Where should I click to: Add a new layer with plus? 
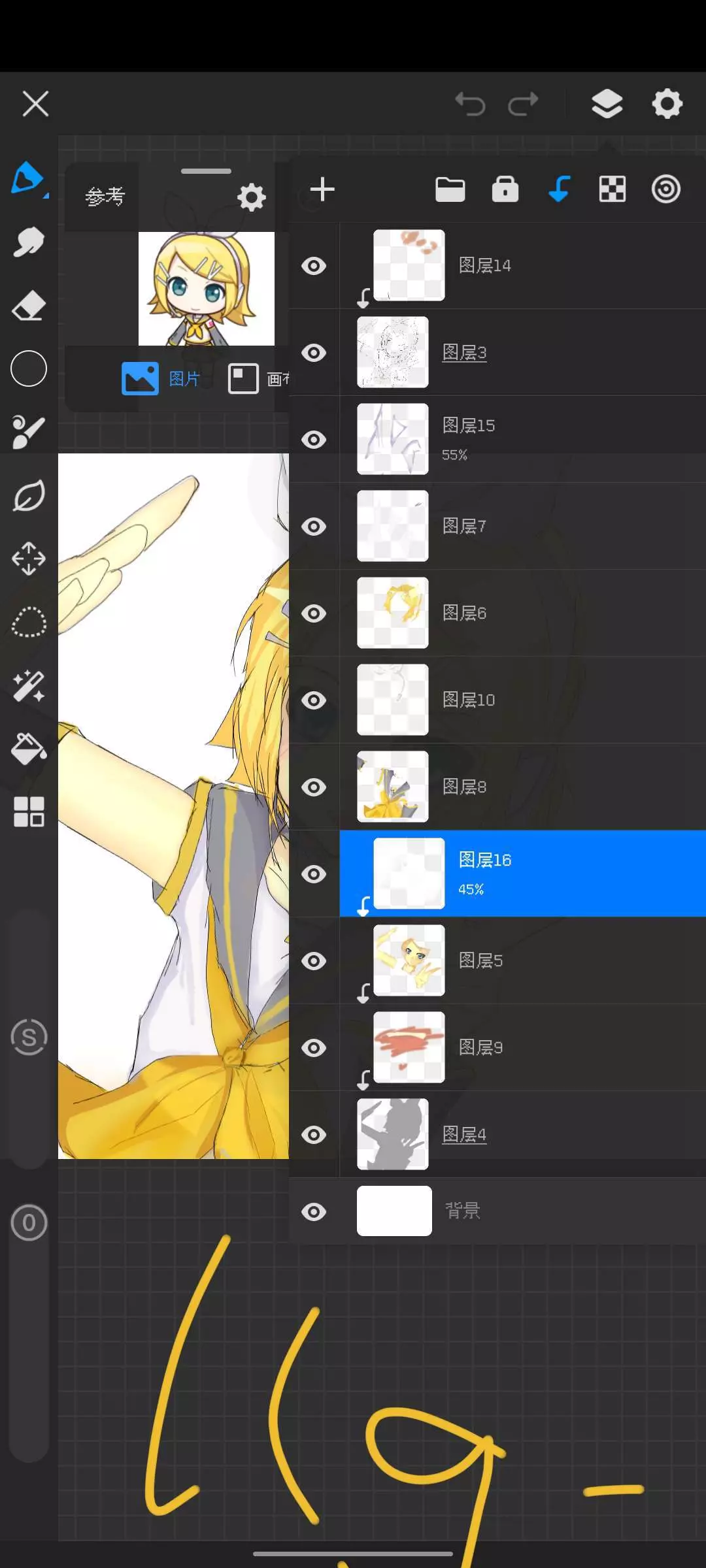coord(322,189)
